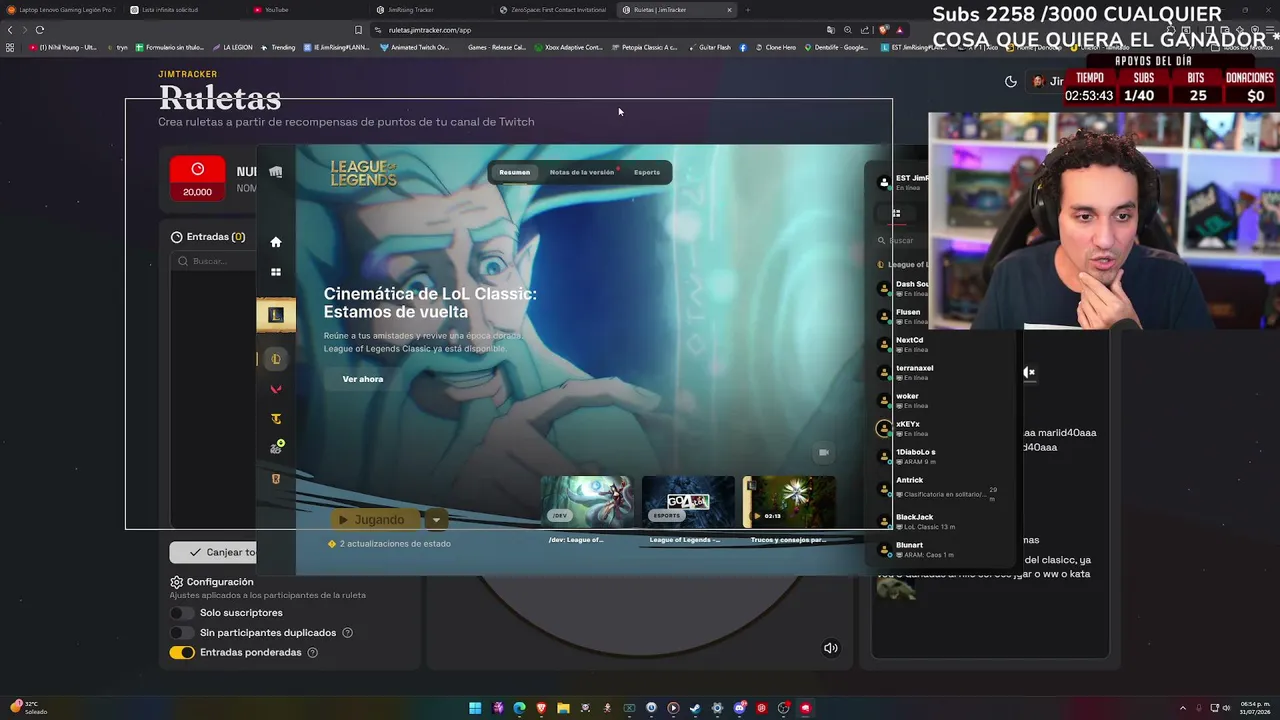Open Notas de la versión tab
This screenshot has width=1280, height=720.
(582, 172)
